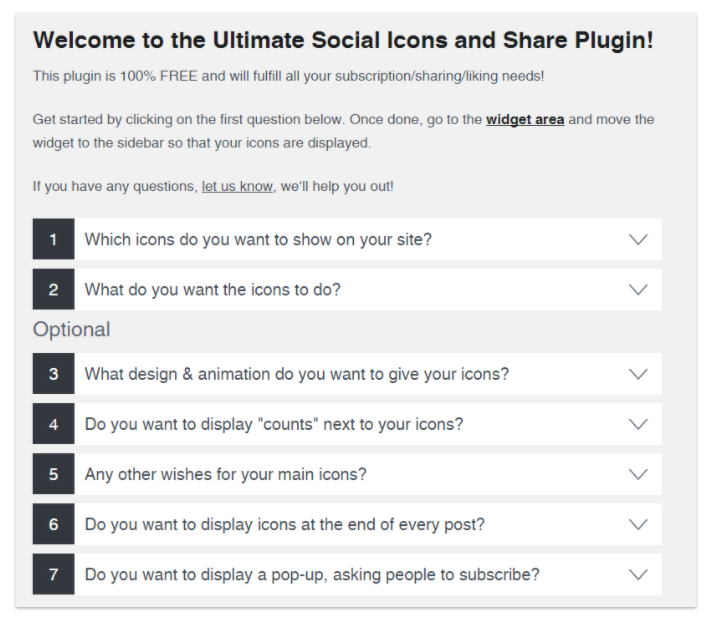Open the 'display counts next to your icons' question
The height and width of the screenshot is (622, 714).
(x=274, y=424)
